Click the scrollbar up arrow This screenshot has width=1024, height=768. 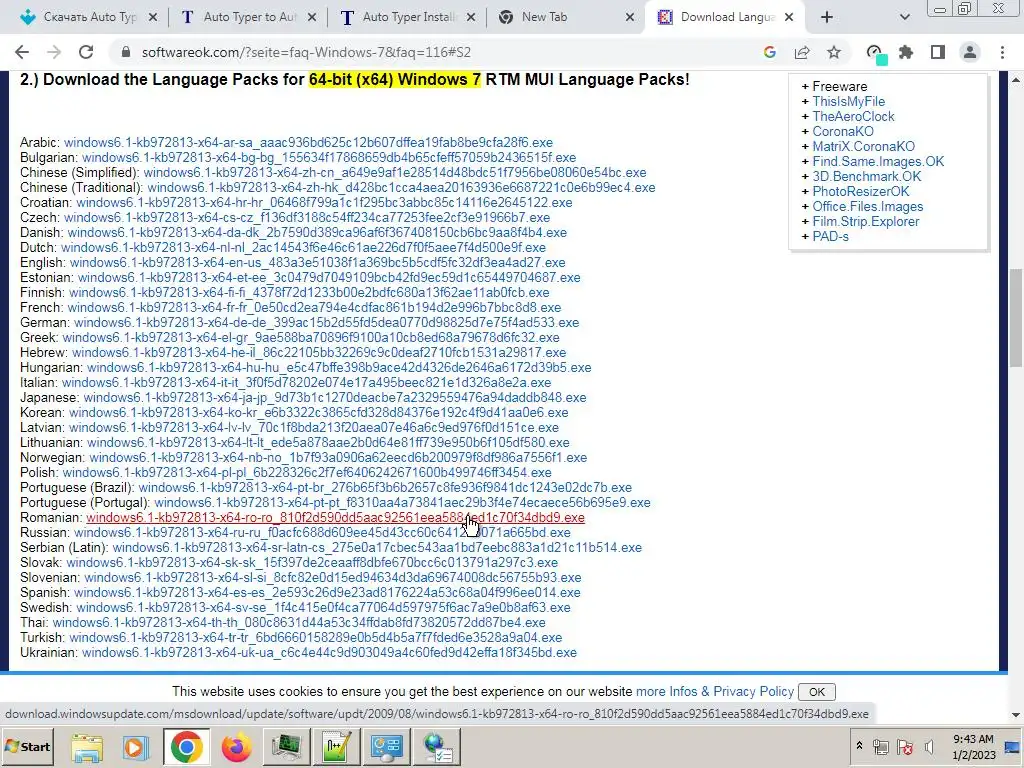point(1016,80)
